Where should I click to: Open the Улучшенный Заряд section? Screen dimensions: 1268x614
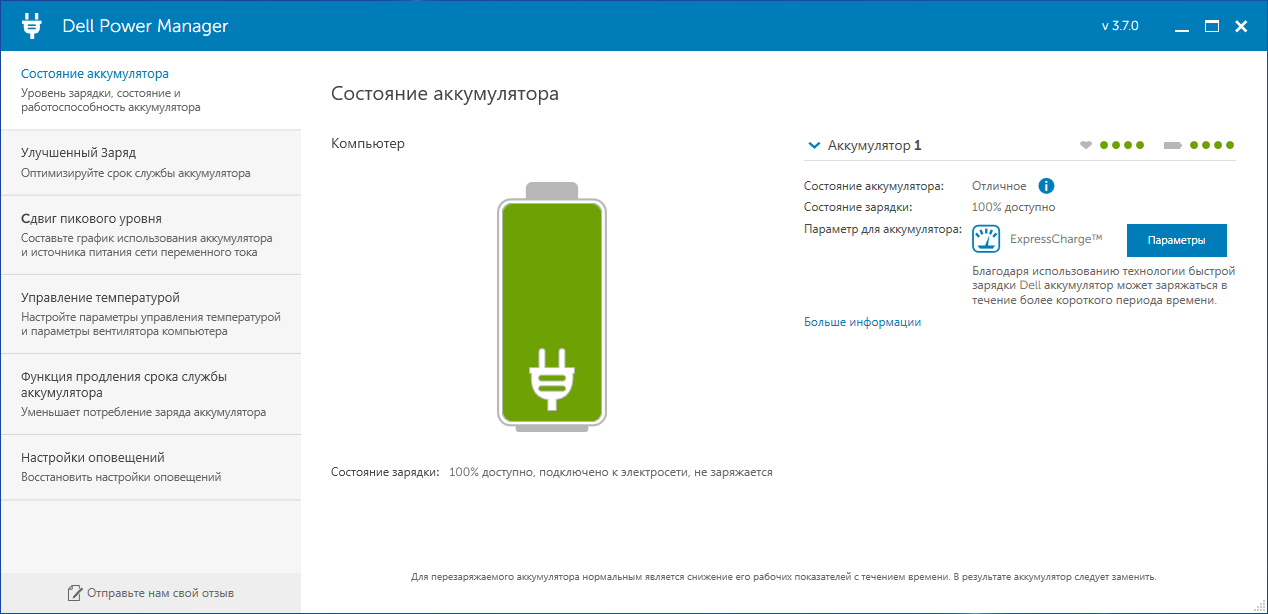(150, 162)
